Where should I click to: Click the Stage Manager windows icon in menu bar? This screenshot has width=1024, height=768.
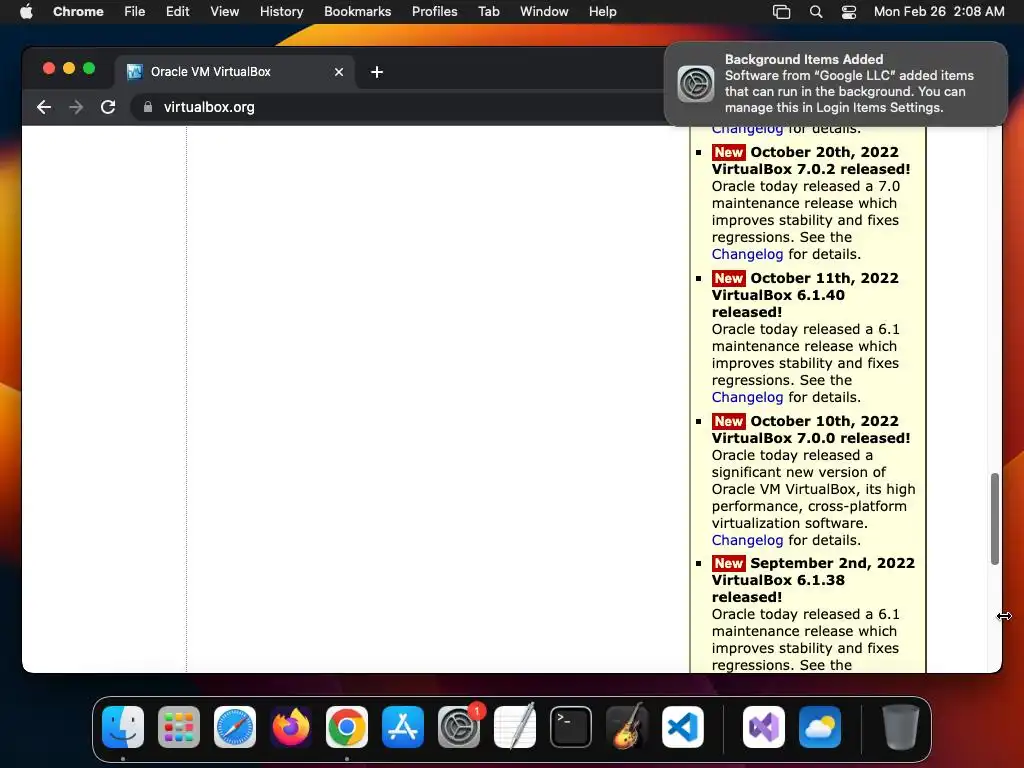[x=781, y=11]
